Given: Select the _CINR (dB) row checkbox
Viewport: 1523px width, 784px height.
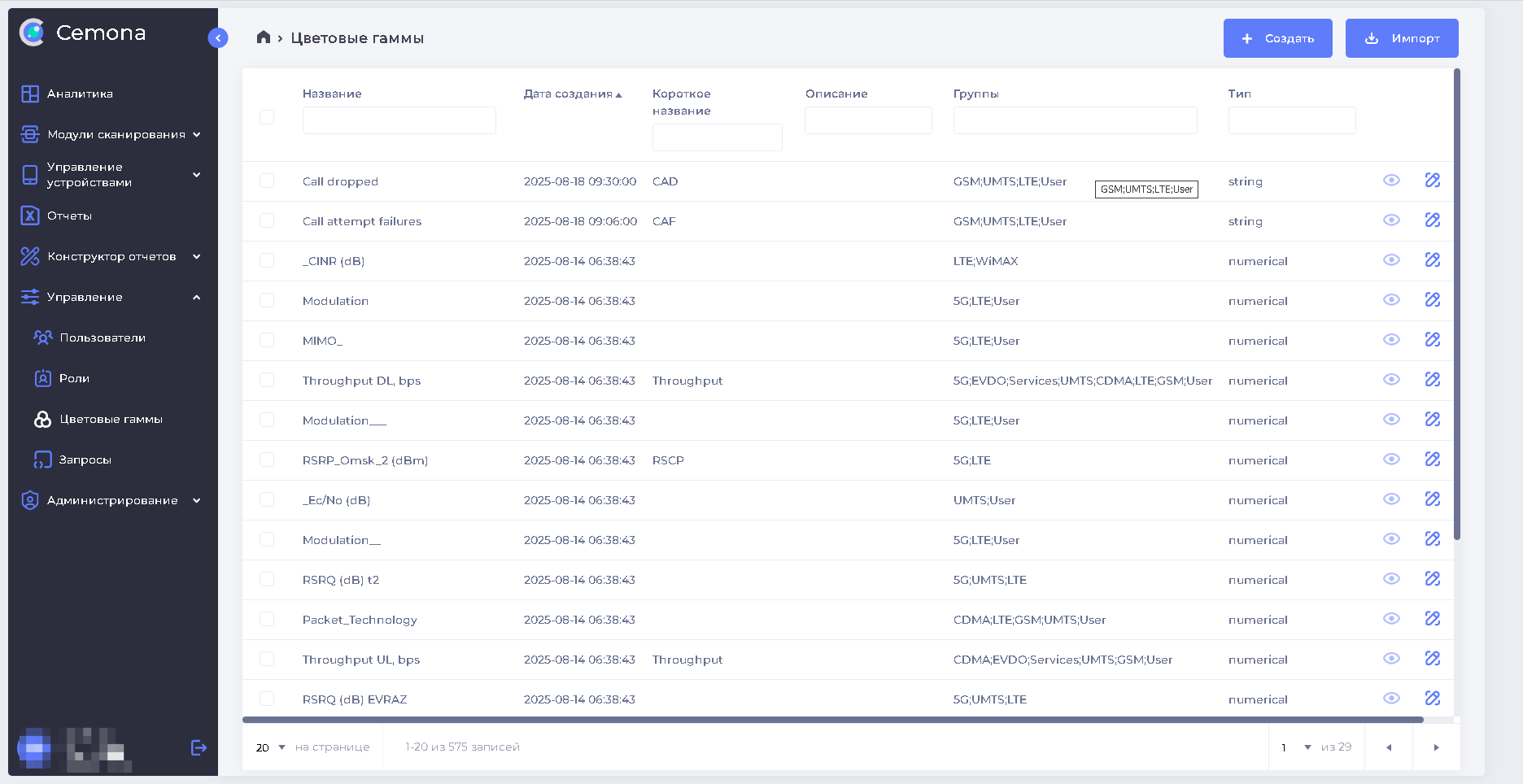Looking at the screenshot, I should pos(267,260).
